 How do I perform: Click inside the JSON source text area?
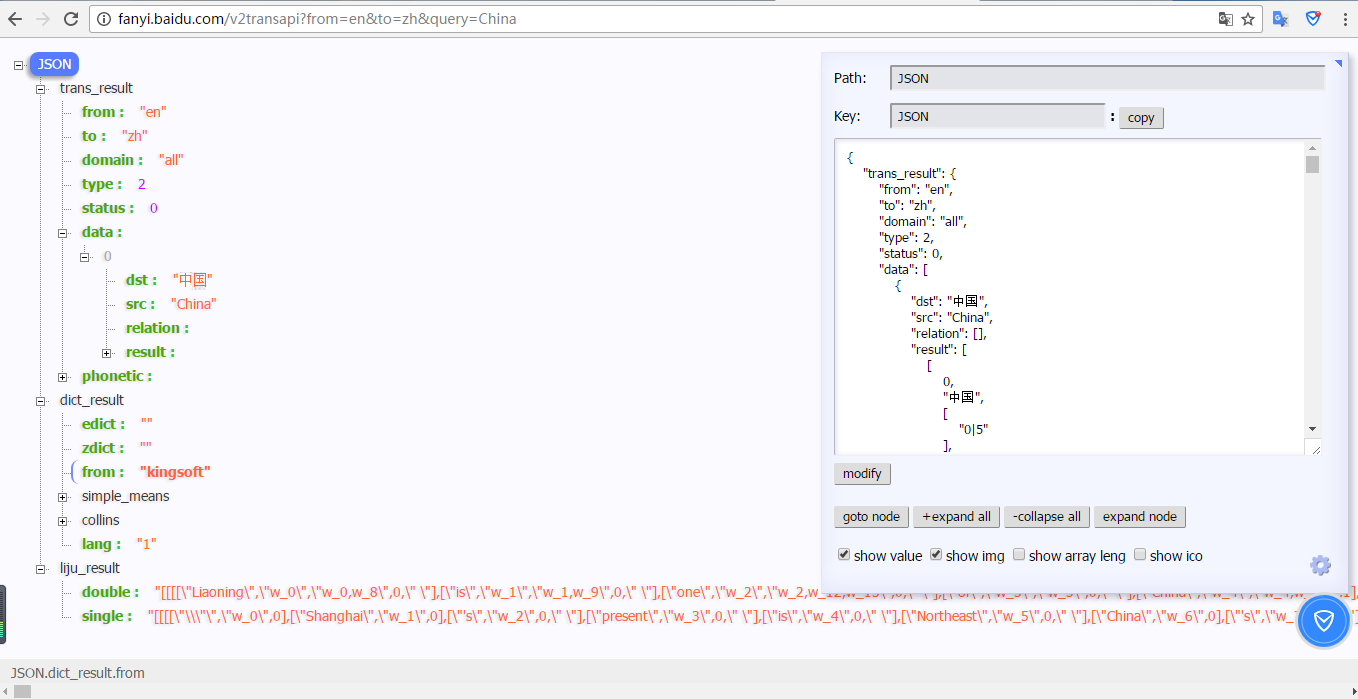click(x=1070, y=296)
